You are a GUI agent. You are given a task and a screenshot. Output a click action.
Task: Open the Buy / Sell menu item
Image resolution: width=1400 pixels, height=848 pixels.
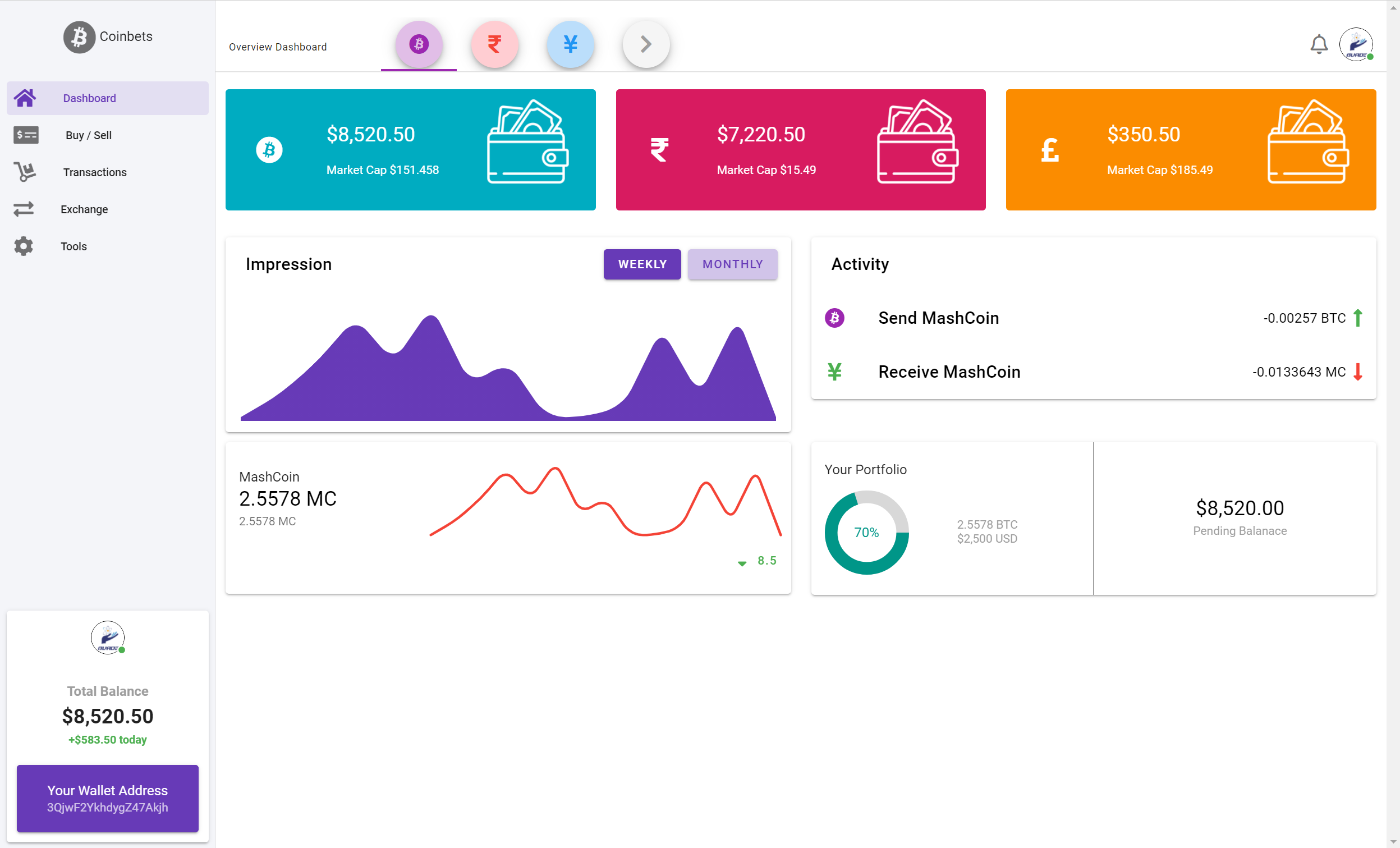88,135
